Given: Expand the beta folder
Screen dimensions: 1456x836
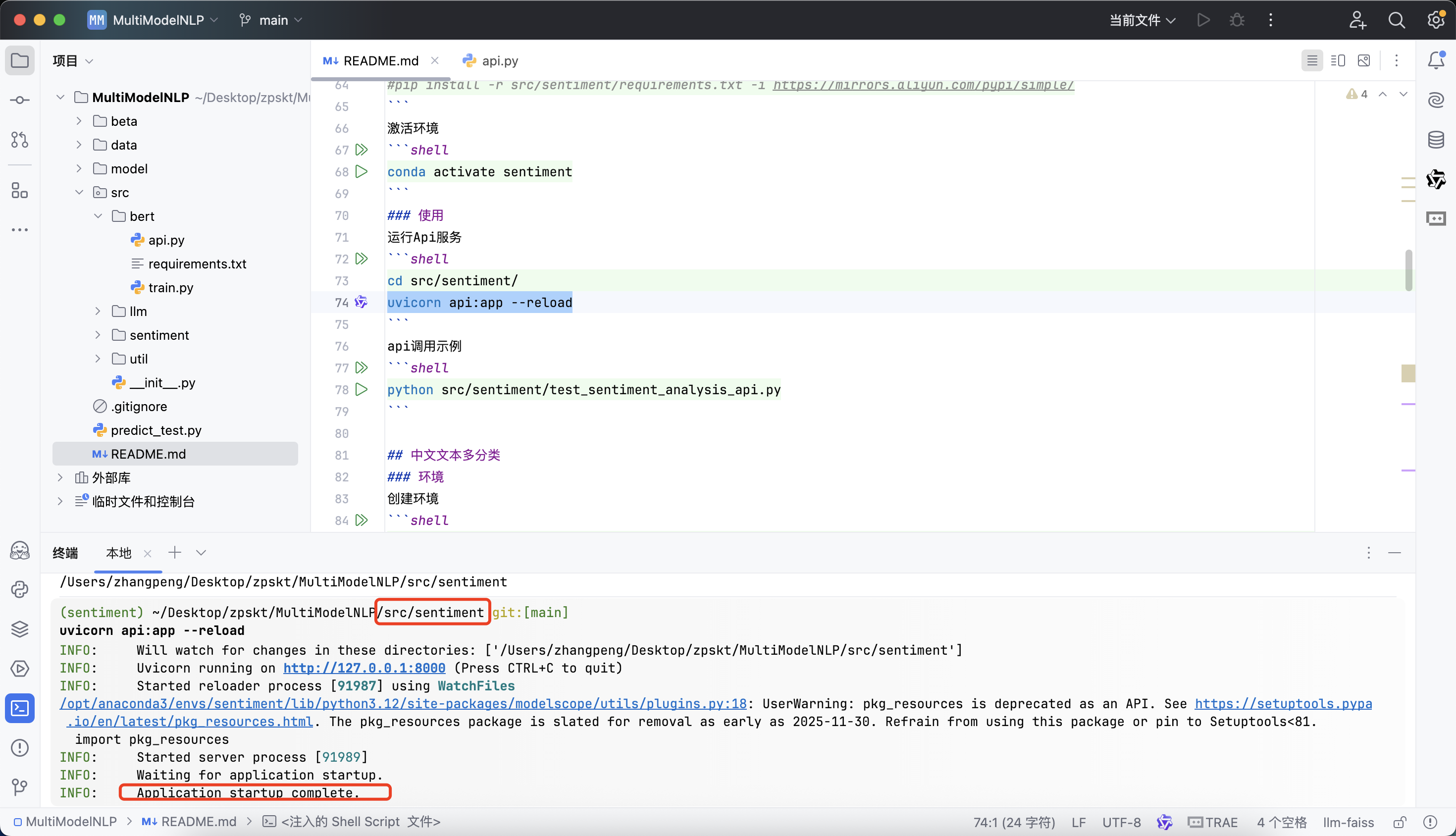Looking at the screenshot, I should (x=79, y=121).
